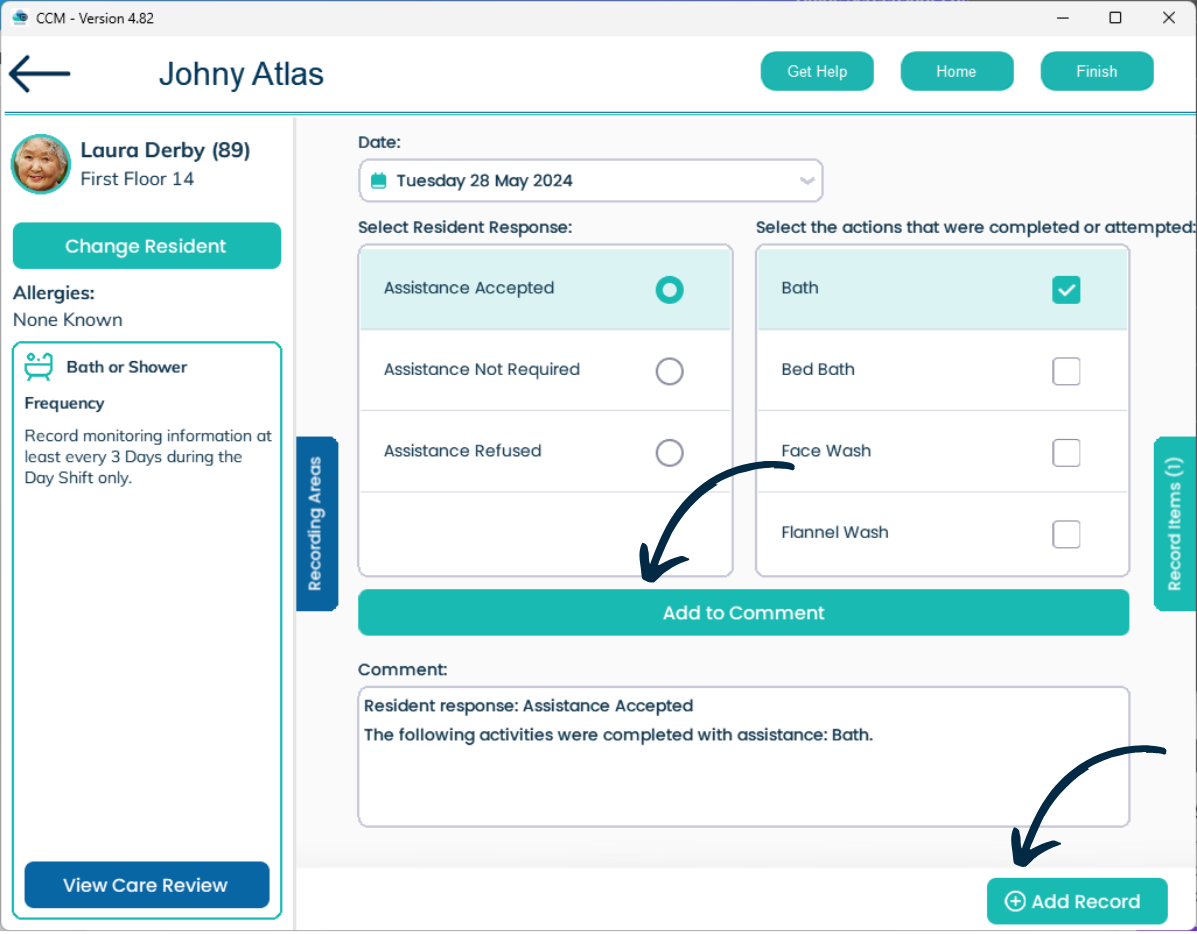This screenshot has width=1197, height=934.
Task: Click the Face Wash label
Action: click(x=826, y=452)
